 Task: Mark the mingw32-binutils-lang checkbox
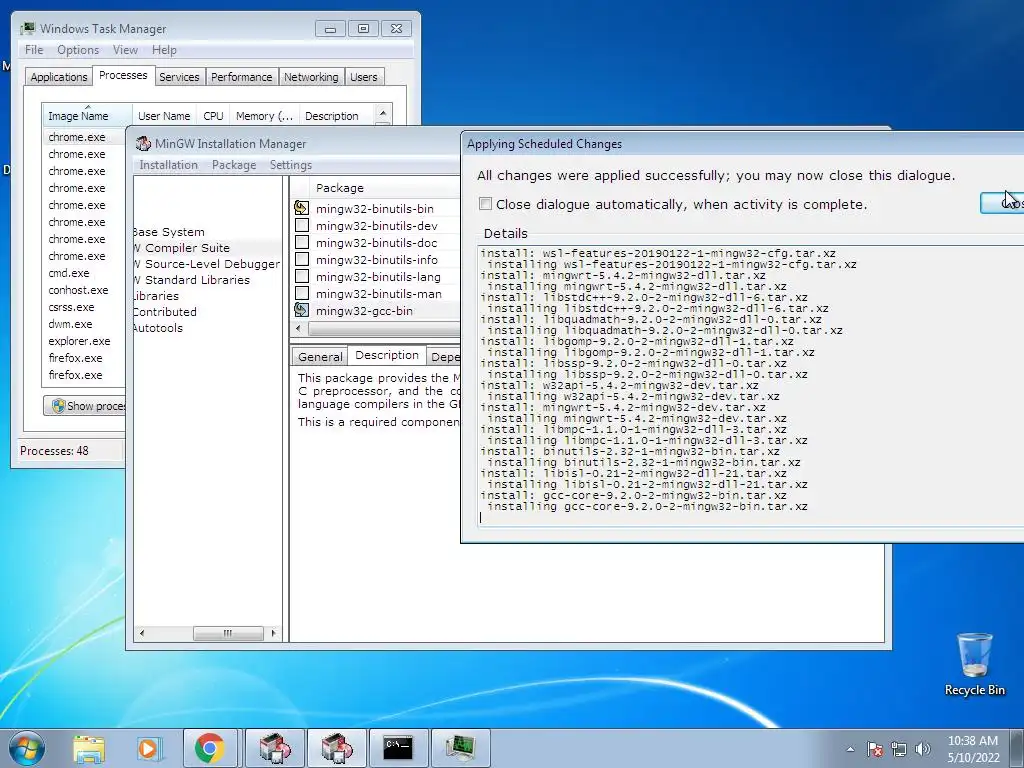tap(302, 276)
